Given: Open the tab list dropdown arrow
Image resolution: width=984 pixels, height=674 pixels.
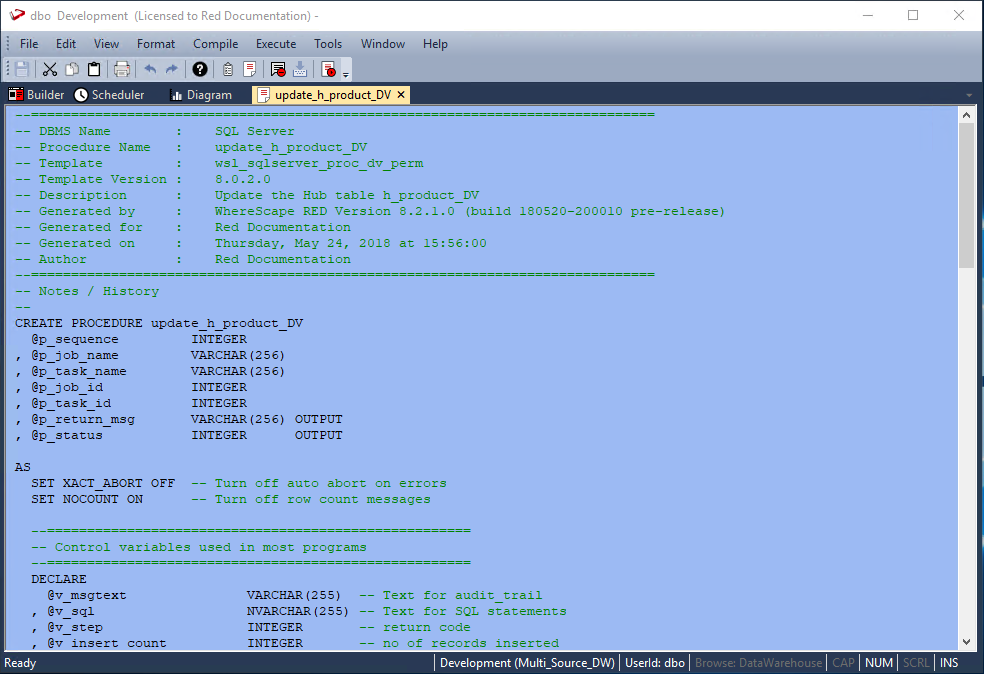Looking at the screenshot, I should point(969,95).
